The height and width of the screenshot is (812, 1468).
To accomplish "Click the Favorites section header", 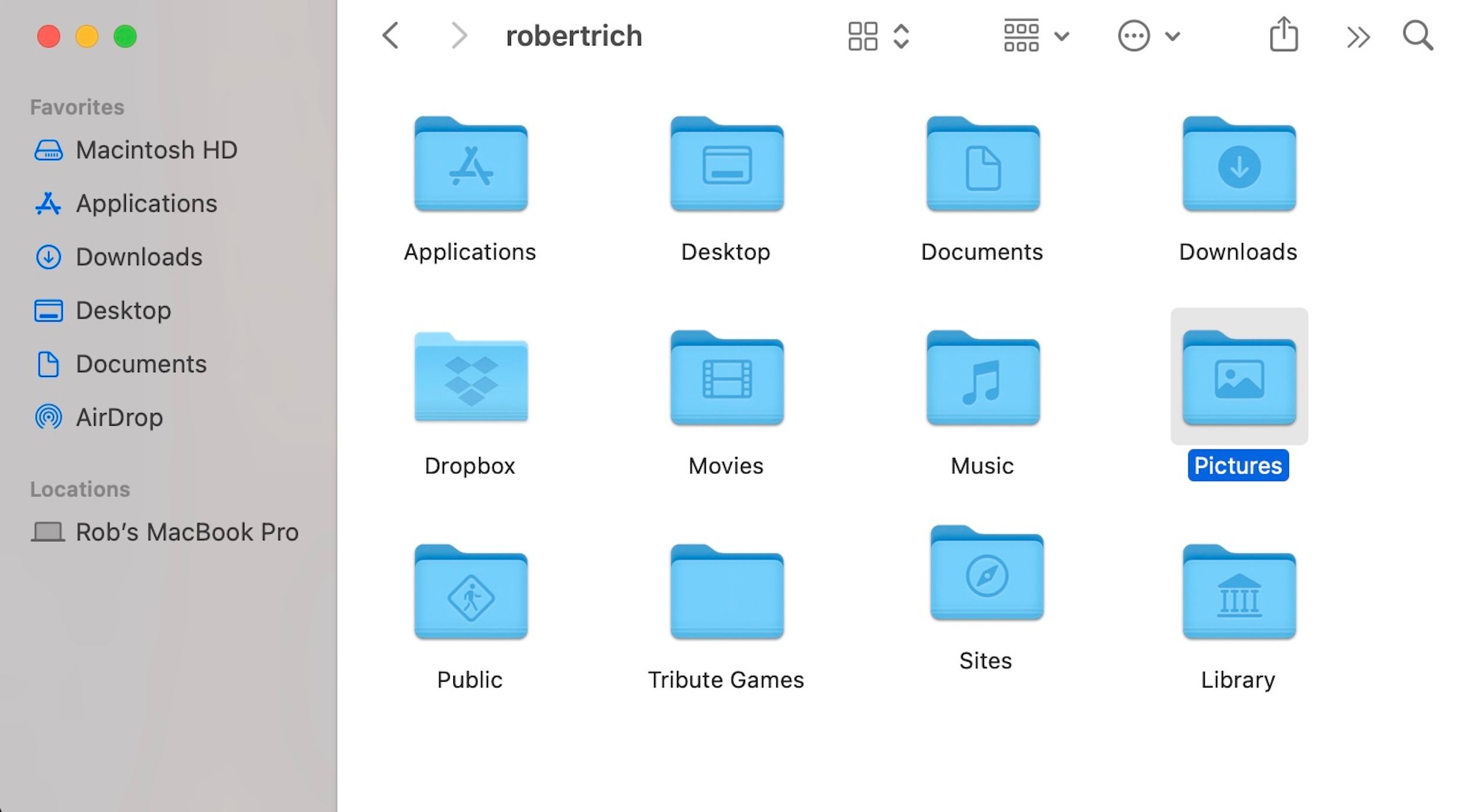I will click(x=77, y=107).
